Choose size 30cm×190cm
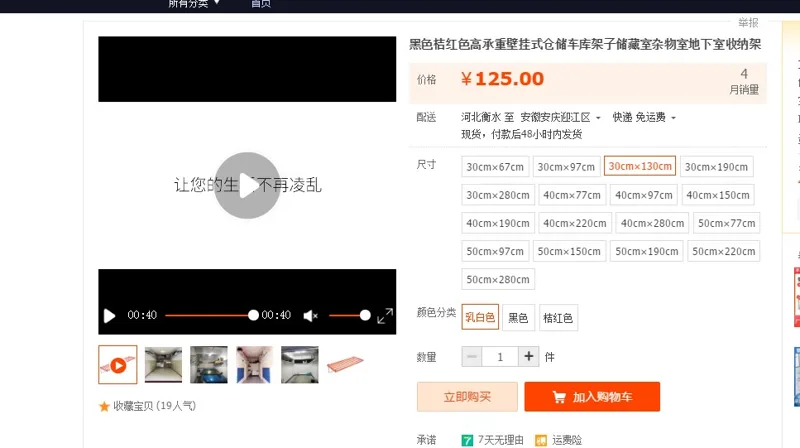The image size is (800, 448). point(716,167)
